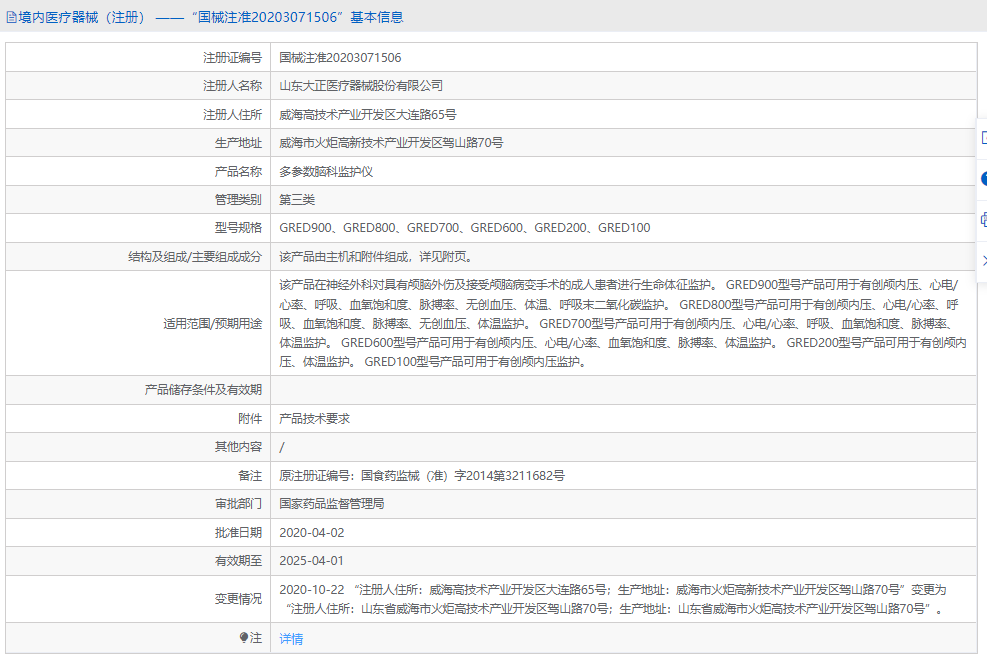Image resolution: width=987 pixels, height=658 pixels.
Task: Click the 变更情况 row label
Action: click(x=238, y=599)
